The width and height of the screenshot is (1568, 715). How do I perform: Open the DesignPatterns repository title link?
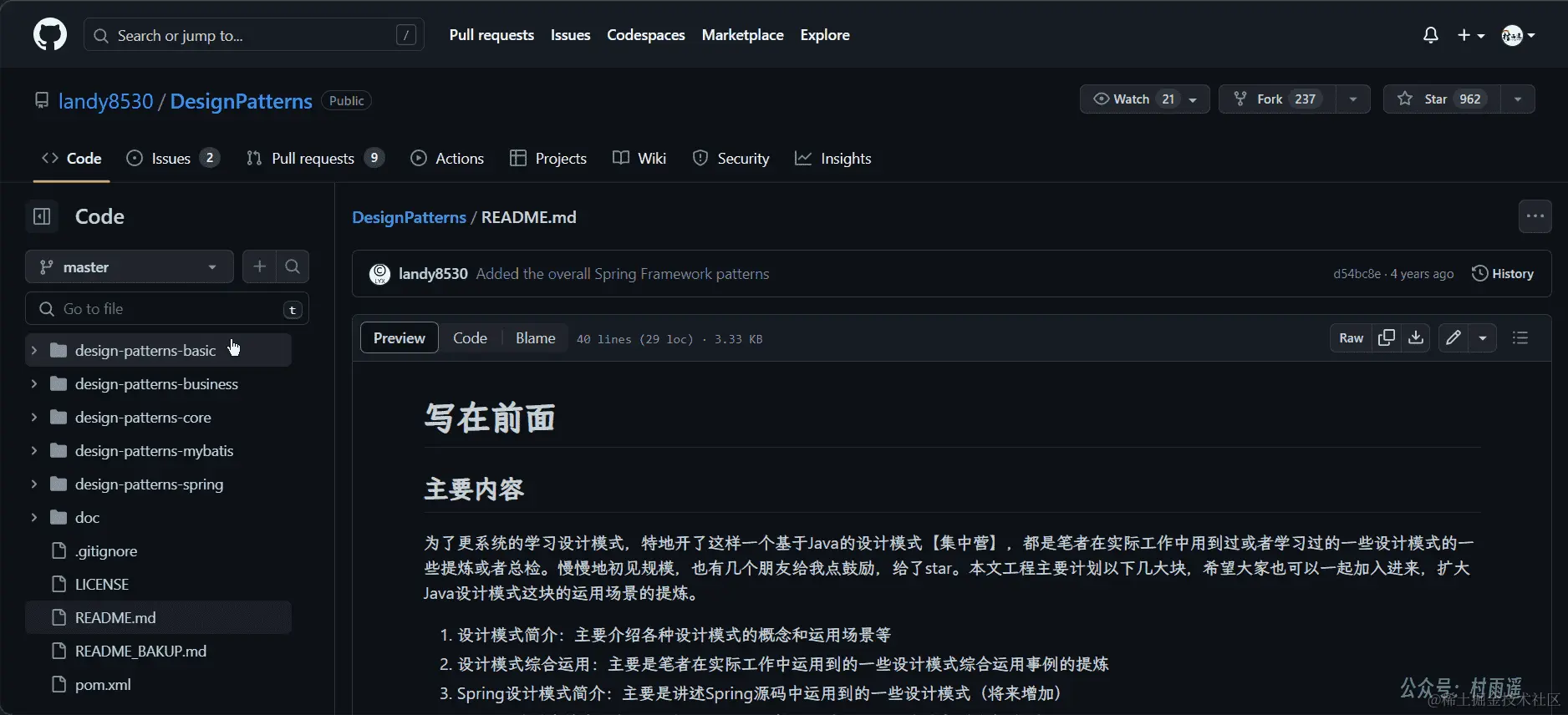(x=242, y=101)
